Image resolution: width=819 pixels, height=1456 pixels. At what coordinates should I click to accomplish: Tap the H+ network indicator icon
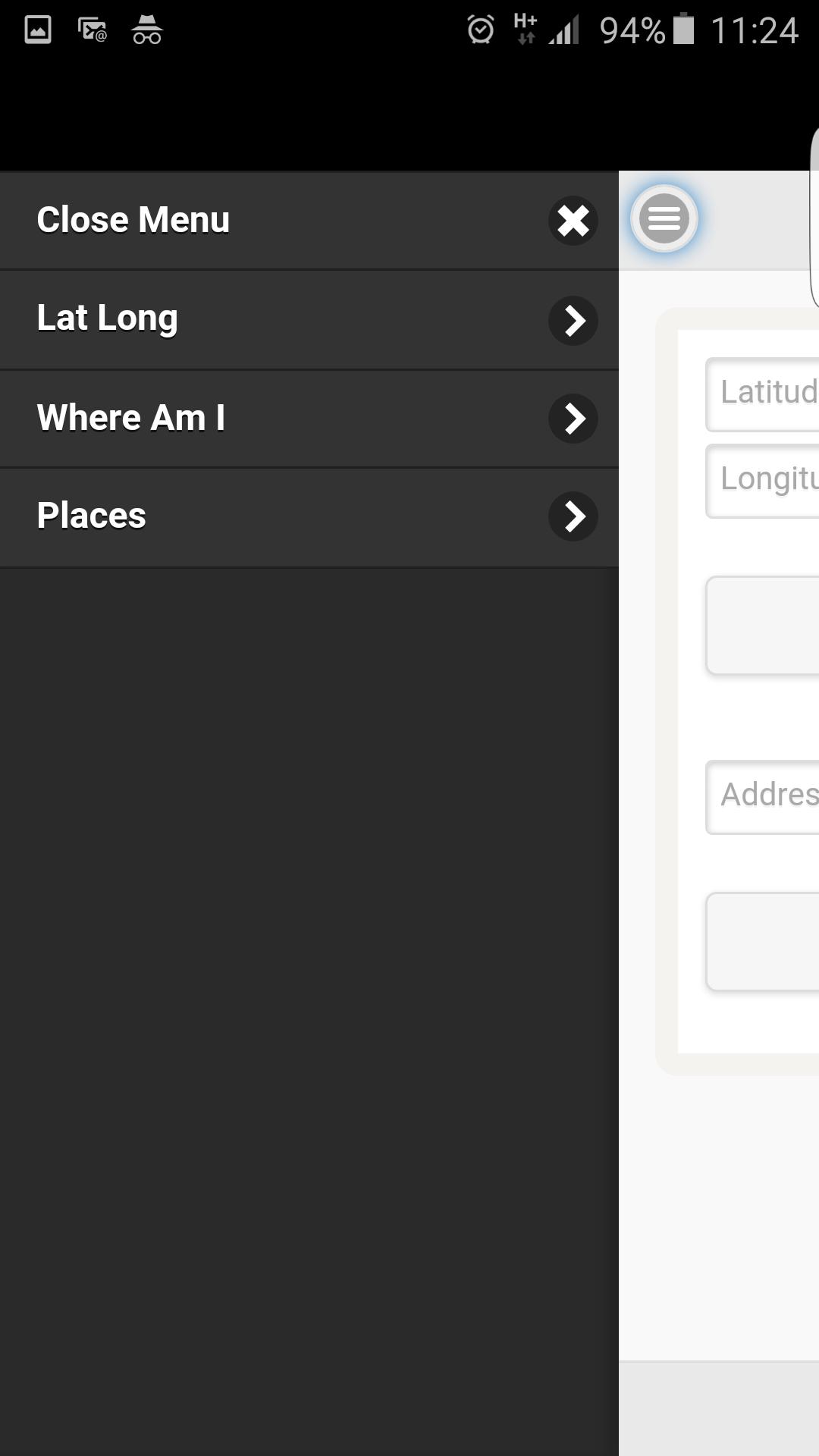coord(525,30)
